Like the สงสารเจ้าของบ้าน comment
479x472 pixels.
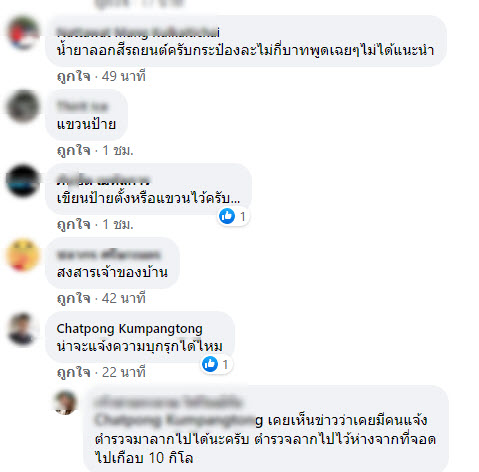tap(73, 298)
